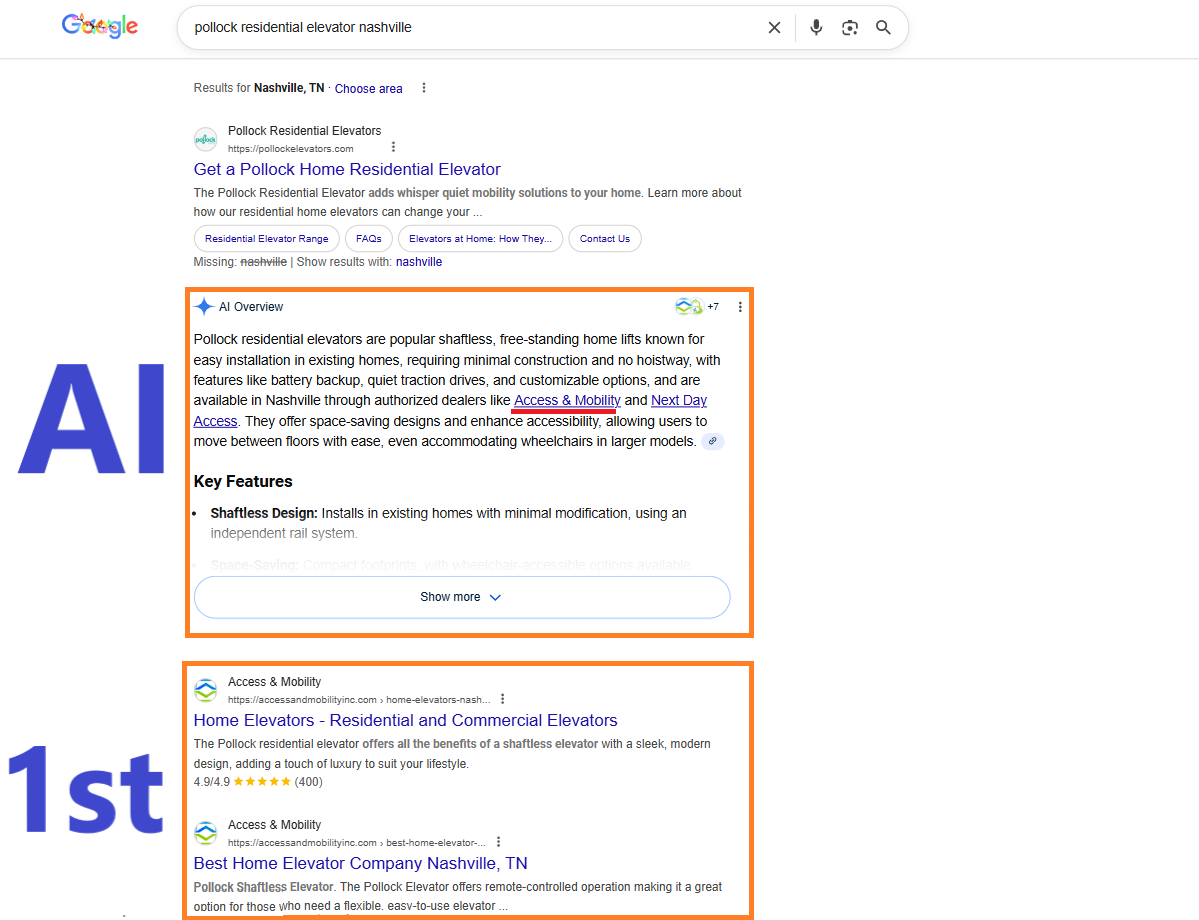Click pollockelevators.com URL text
Viewport: 1199px width, 920px height.
[x=291, y=148]
